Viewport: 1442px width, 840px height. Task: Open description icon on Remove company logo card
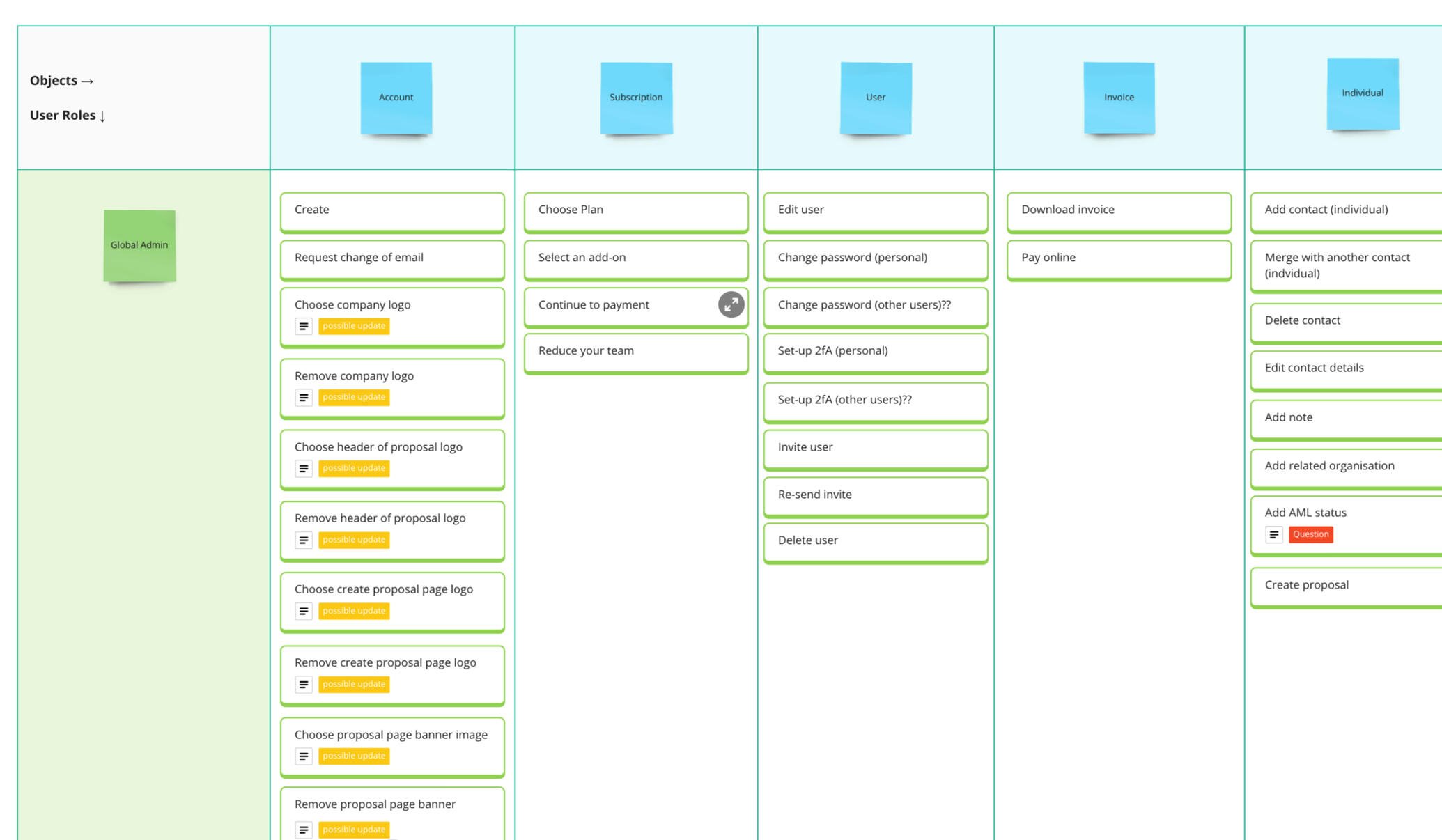pos(304,398)
